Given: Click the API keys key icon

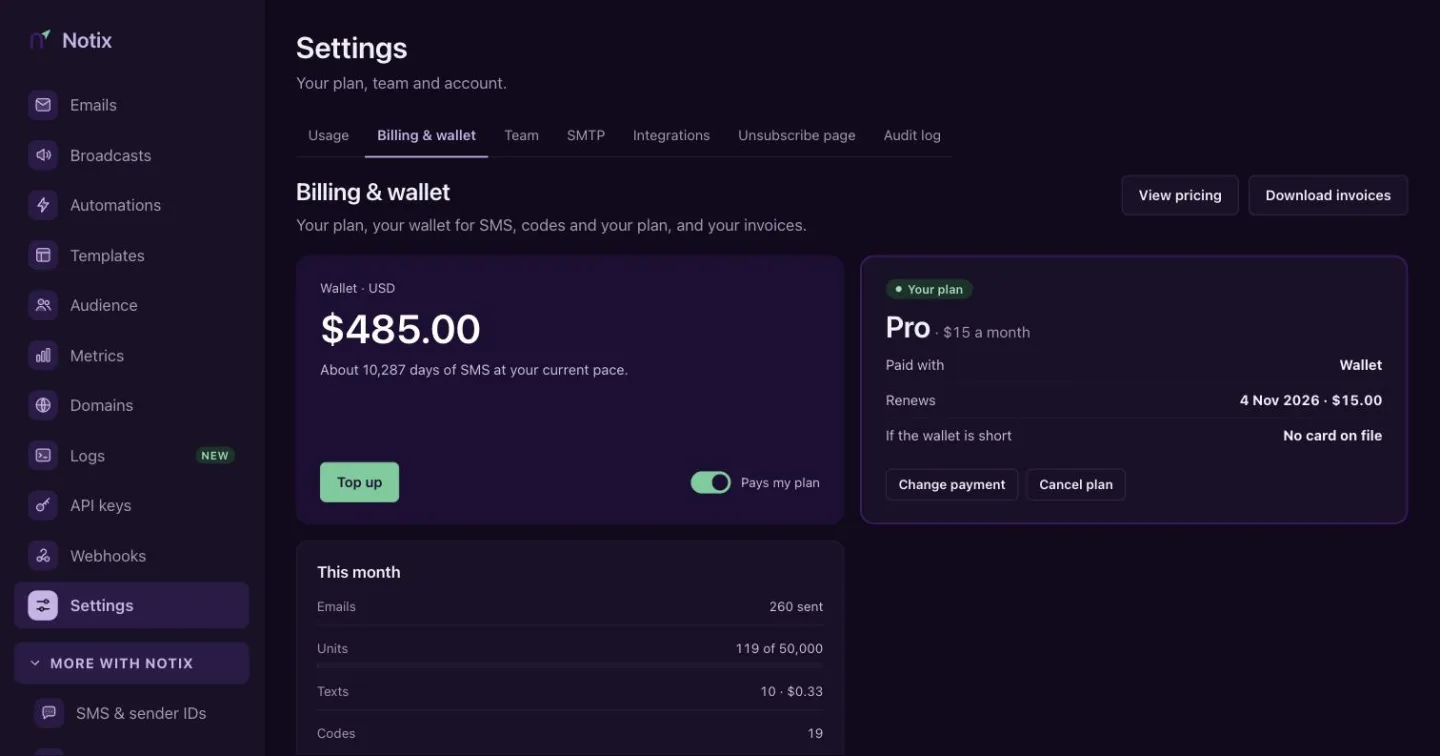Looking at the screenshot, I should [x=43, y=505].
